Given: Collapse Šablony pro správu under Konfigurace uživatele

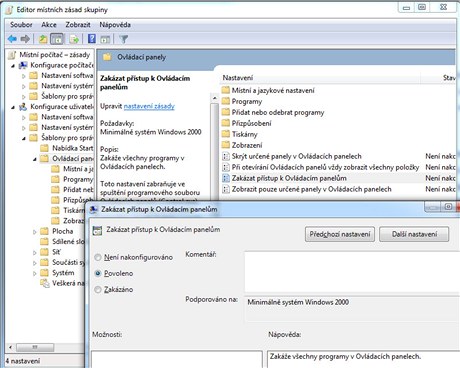Looking at the screenshot, I should pos(24,138).
